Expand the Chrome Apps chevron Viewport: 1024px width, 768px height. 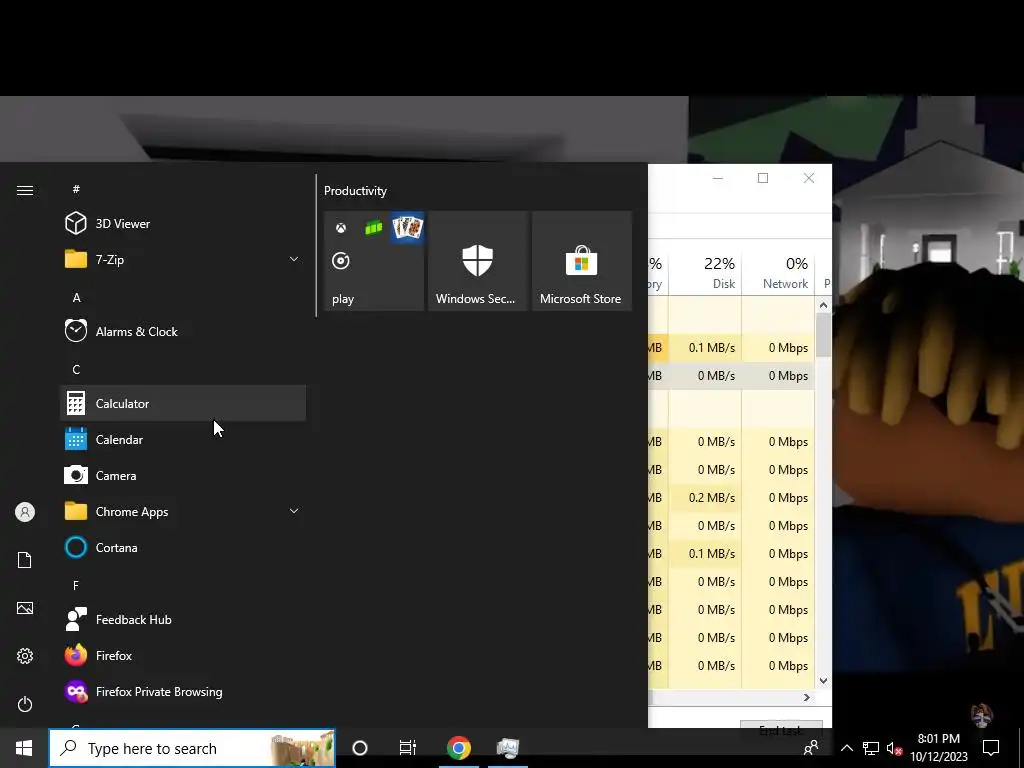click(x=294, y=511)
